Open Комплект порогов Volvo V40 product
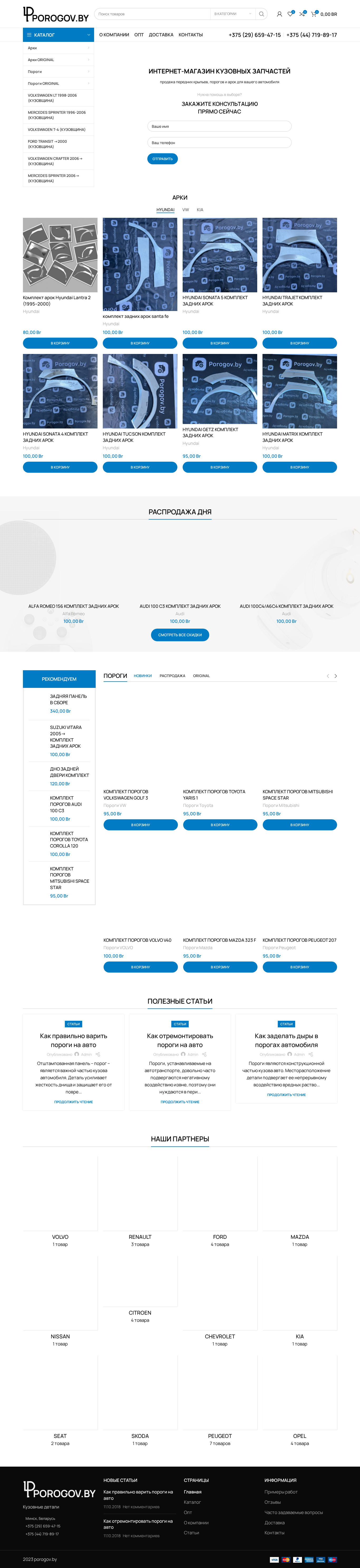 (138, 940)
